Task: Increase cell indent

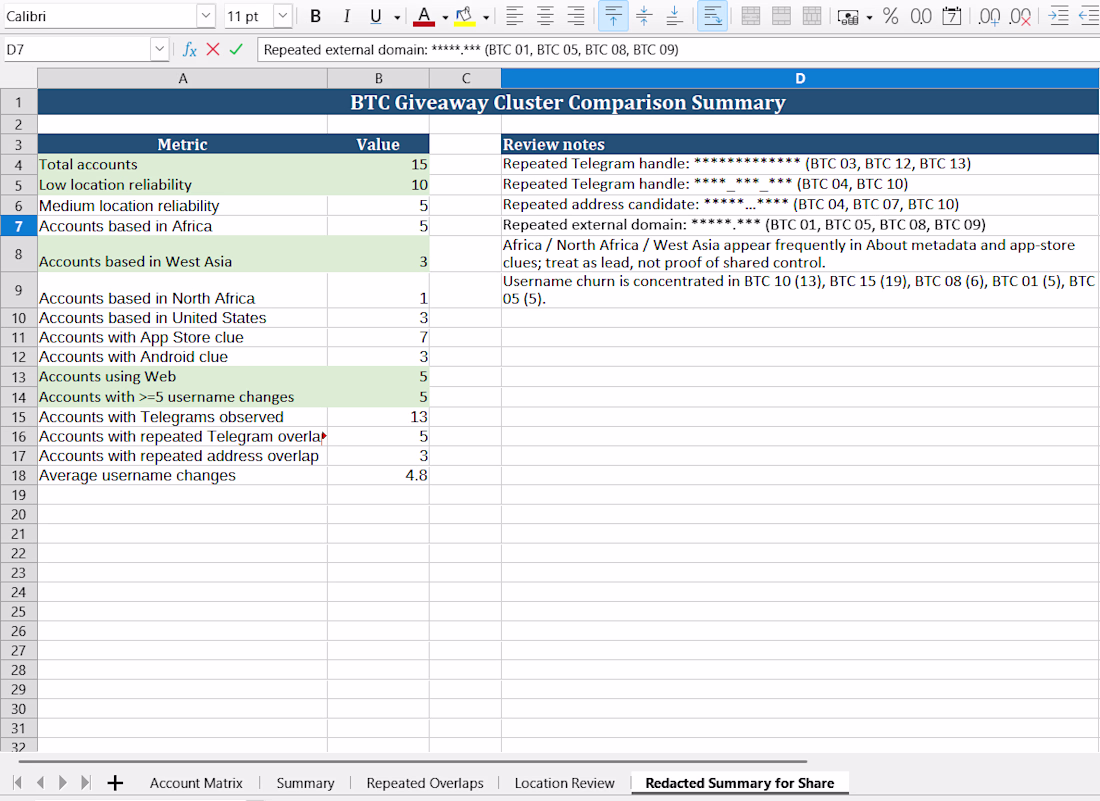Action: click(x=1058, y=16)
